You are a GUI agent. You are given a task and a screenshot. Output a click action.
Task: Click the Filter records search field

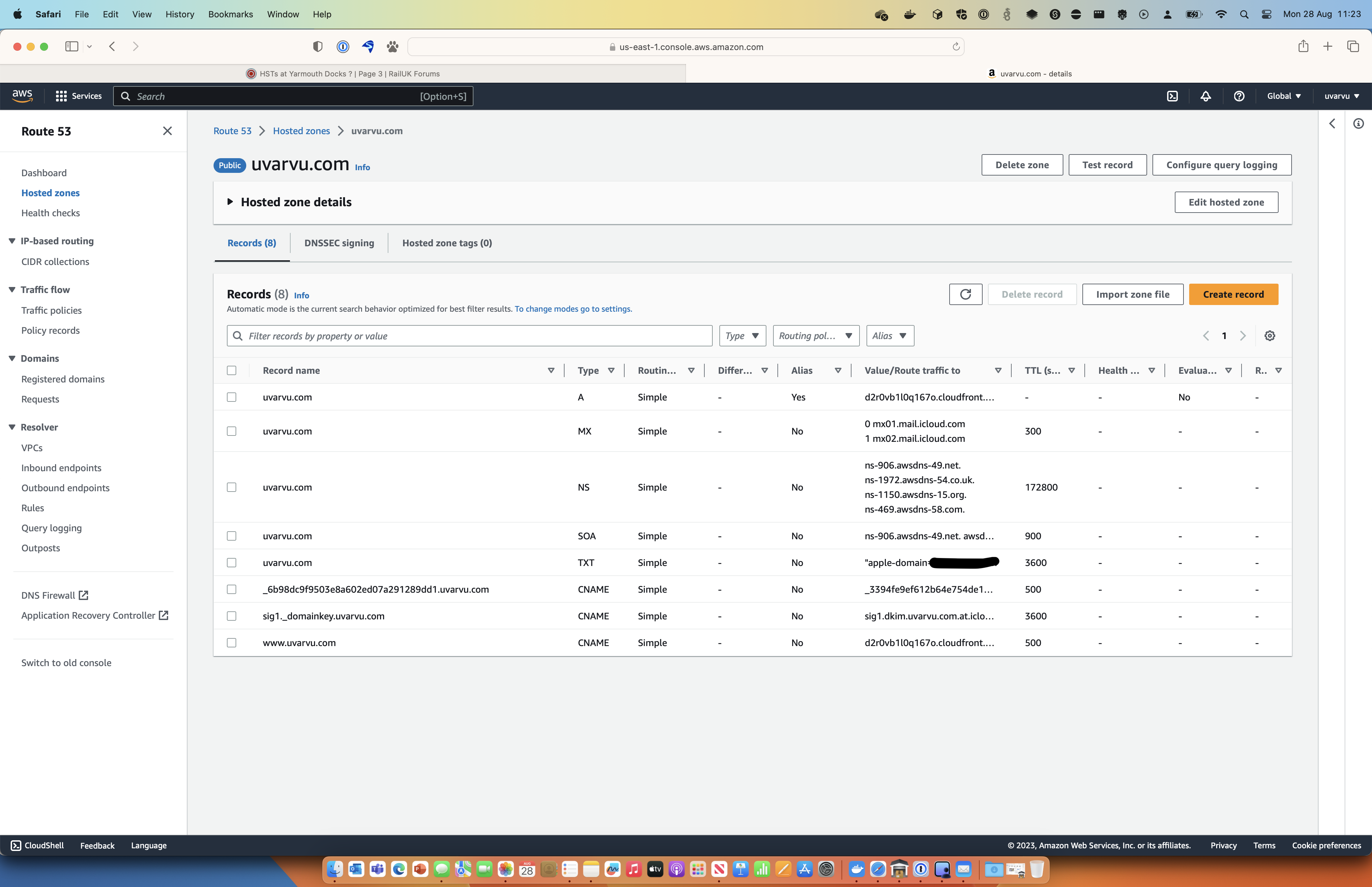469,336
